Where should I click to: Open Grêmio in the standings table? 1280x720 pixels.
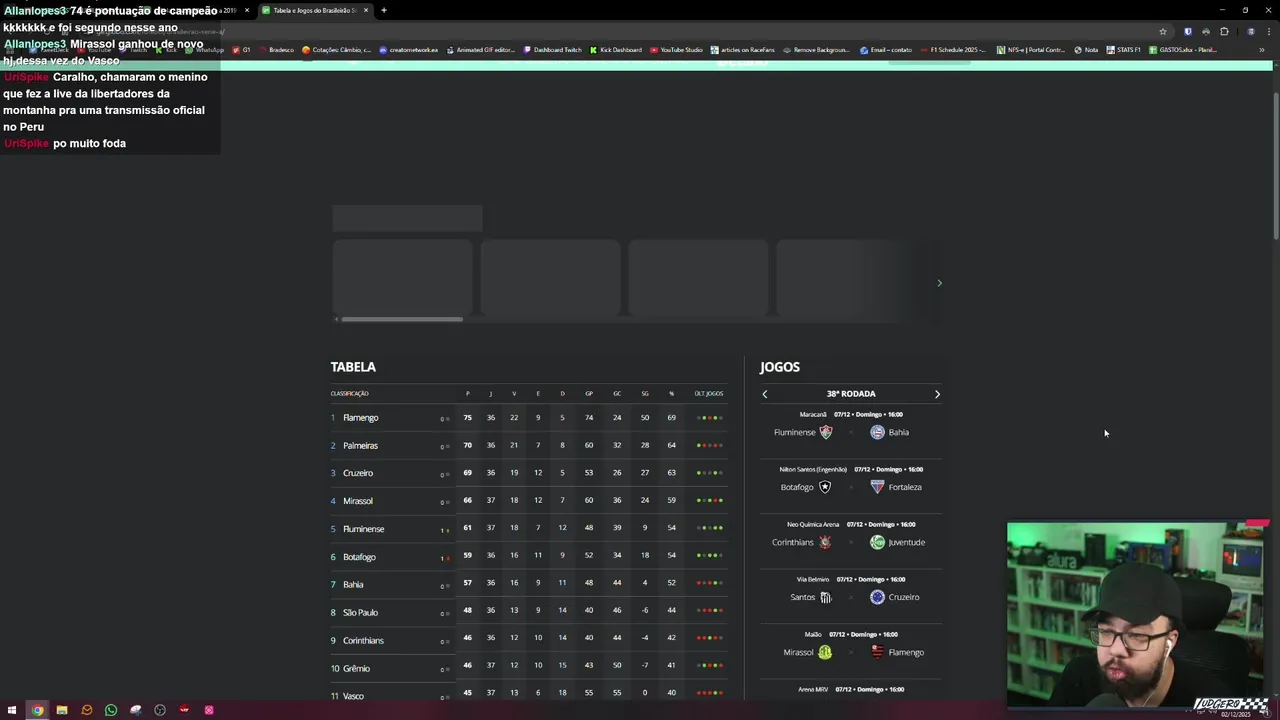tap(356, 668)
